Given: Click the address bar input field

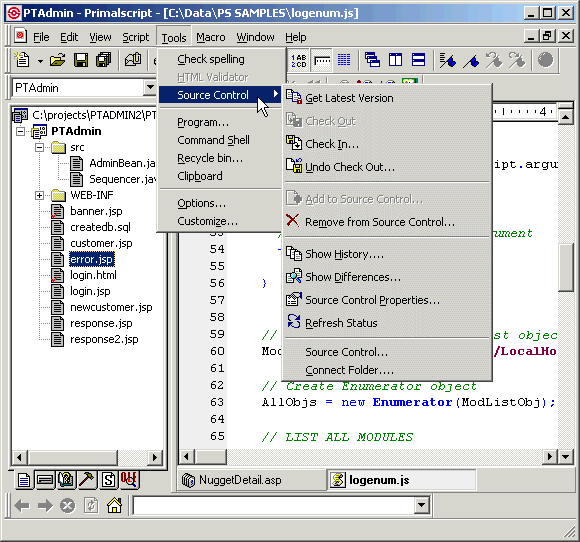Looking at the screenshot, I should 274,505.
